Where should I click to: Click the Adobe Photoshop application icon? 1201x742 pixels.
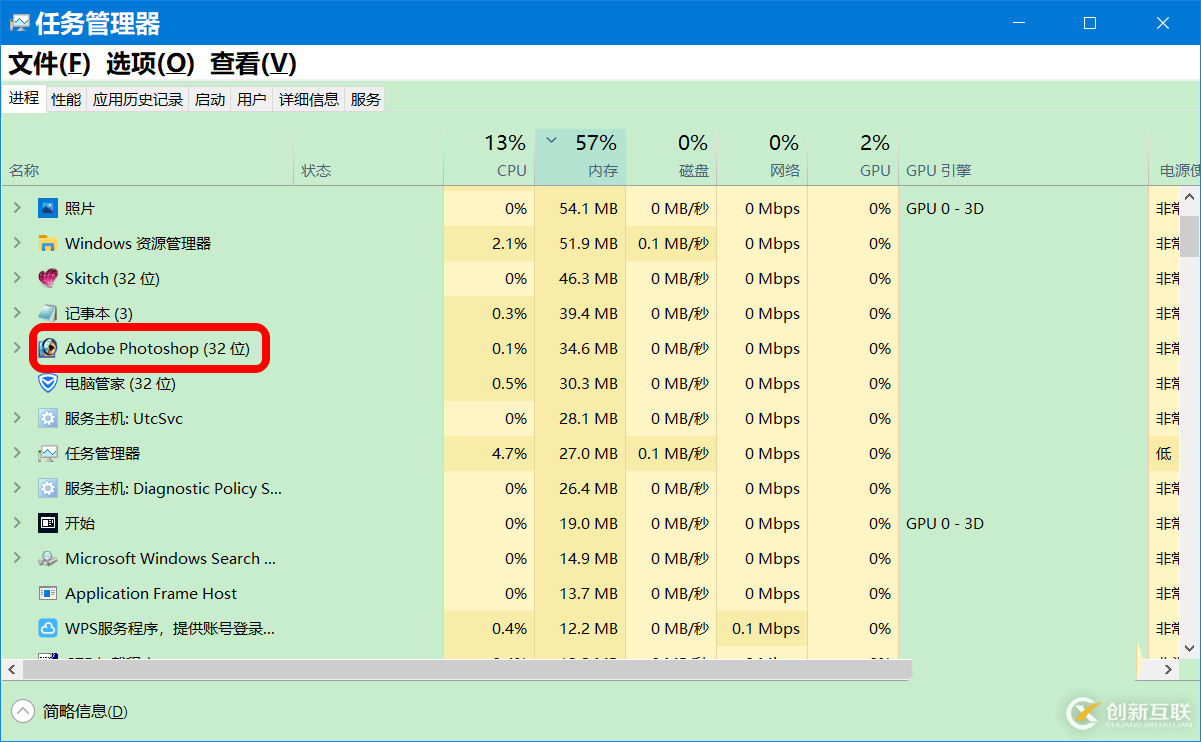pyautogui.click(x=48, y=348)
